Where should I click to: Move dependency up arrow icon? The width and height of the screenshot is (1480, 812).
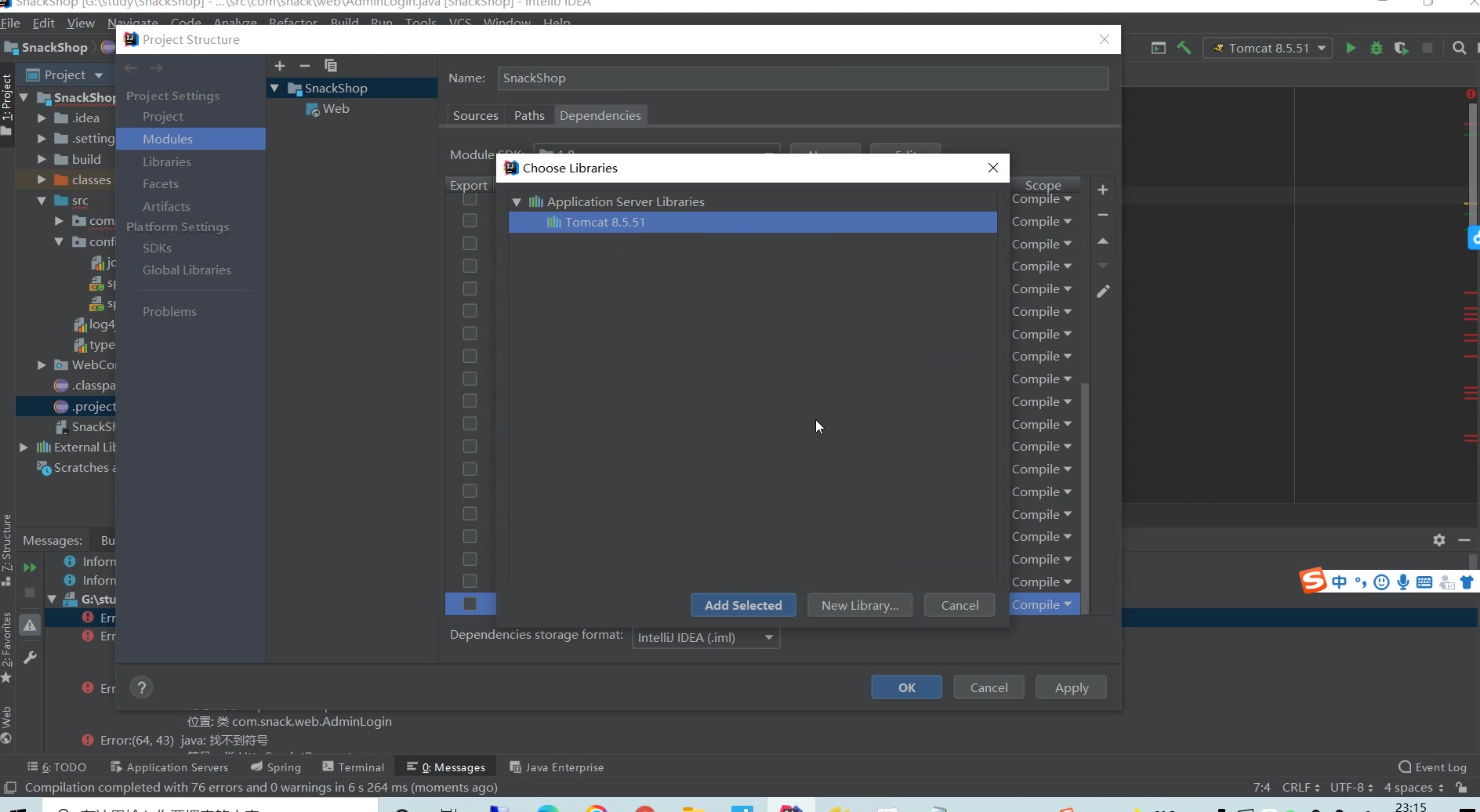pos(1102,241)
